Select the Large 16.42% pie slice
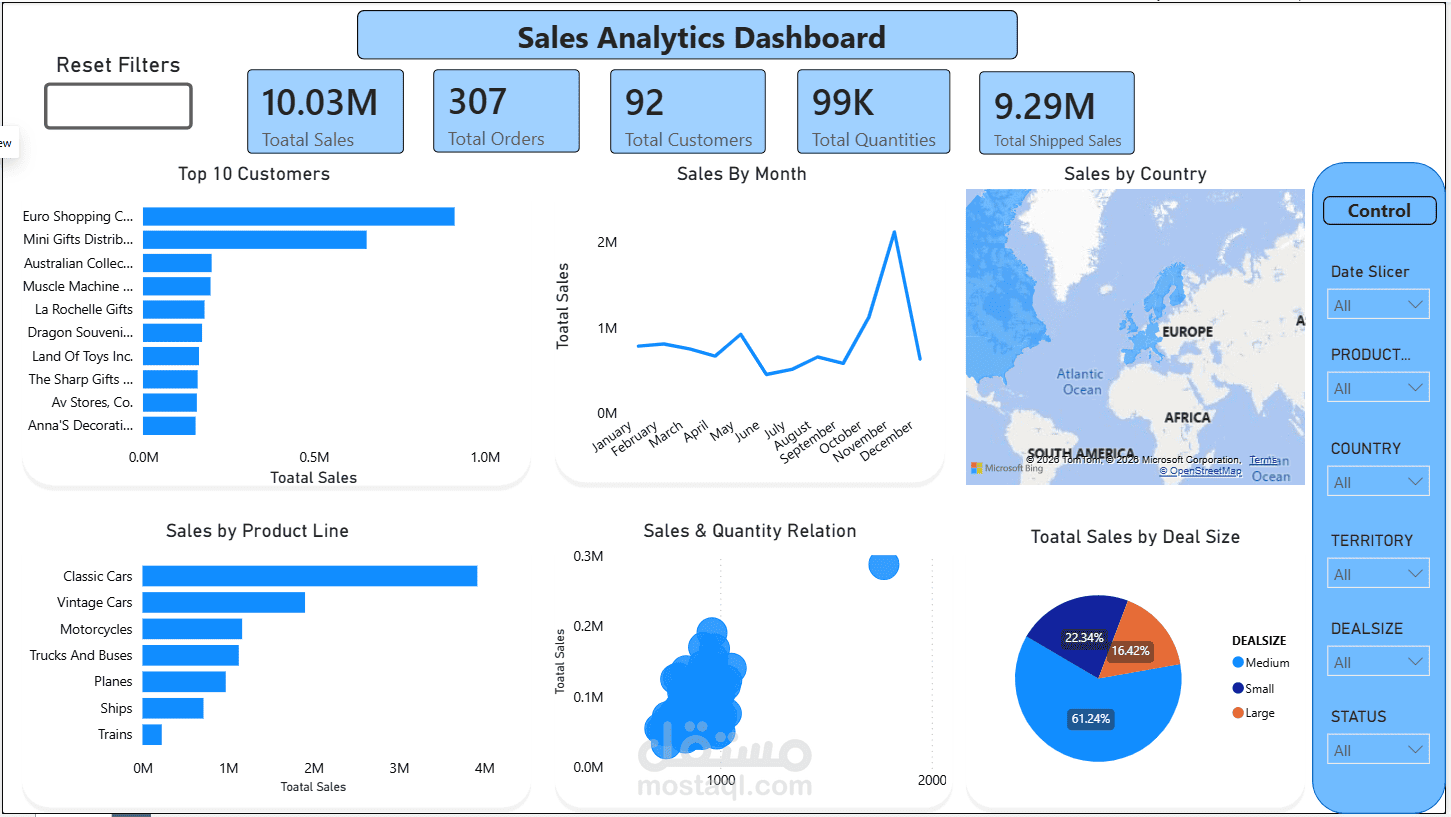The height and width of the screenshot is (817, 1451). click(1140, 640)
